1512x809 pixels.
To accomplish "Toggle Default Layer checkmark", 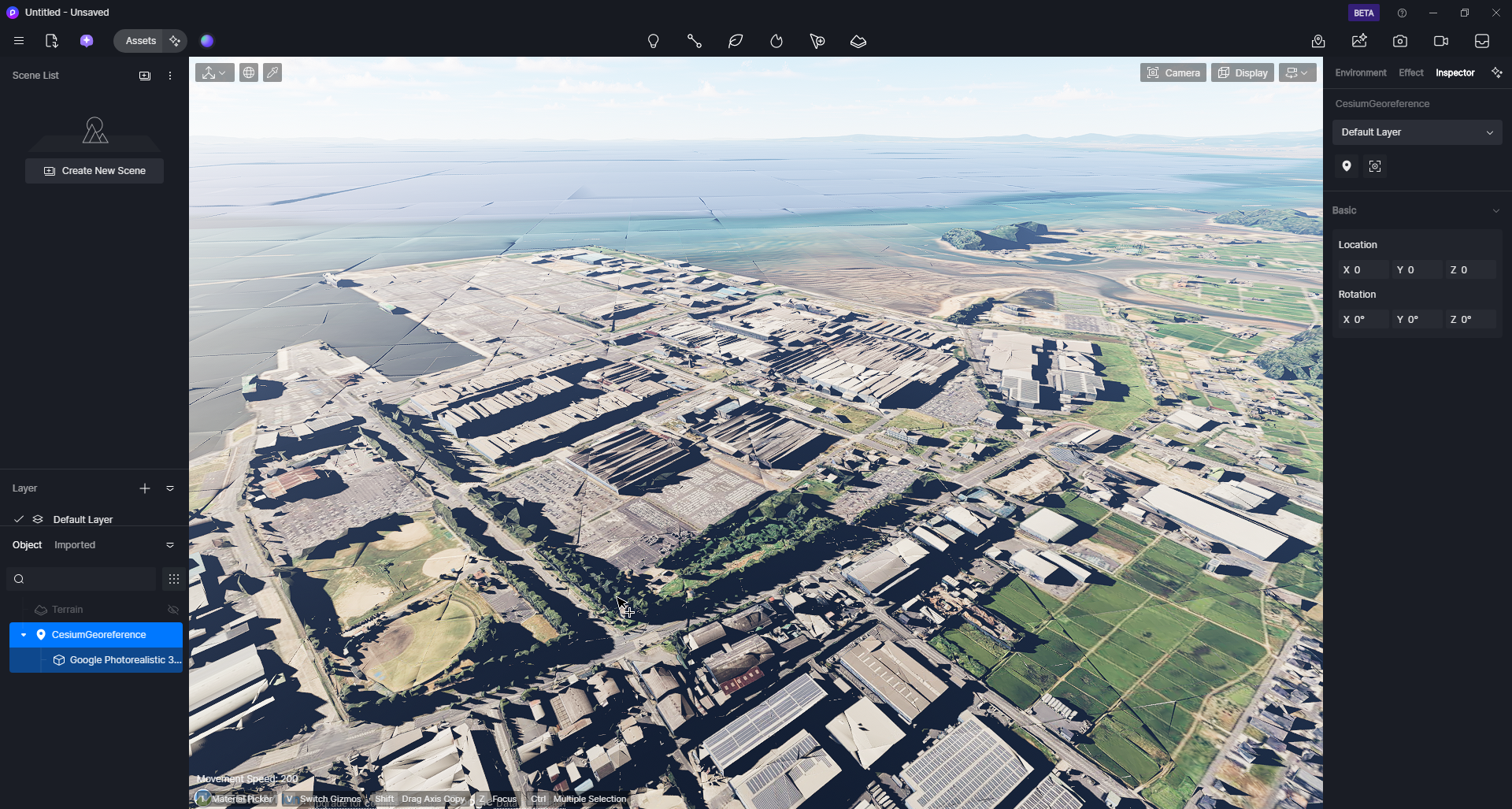I will [19, 519].
